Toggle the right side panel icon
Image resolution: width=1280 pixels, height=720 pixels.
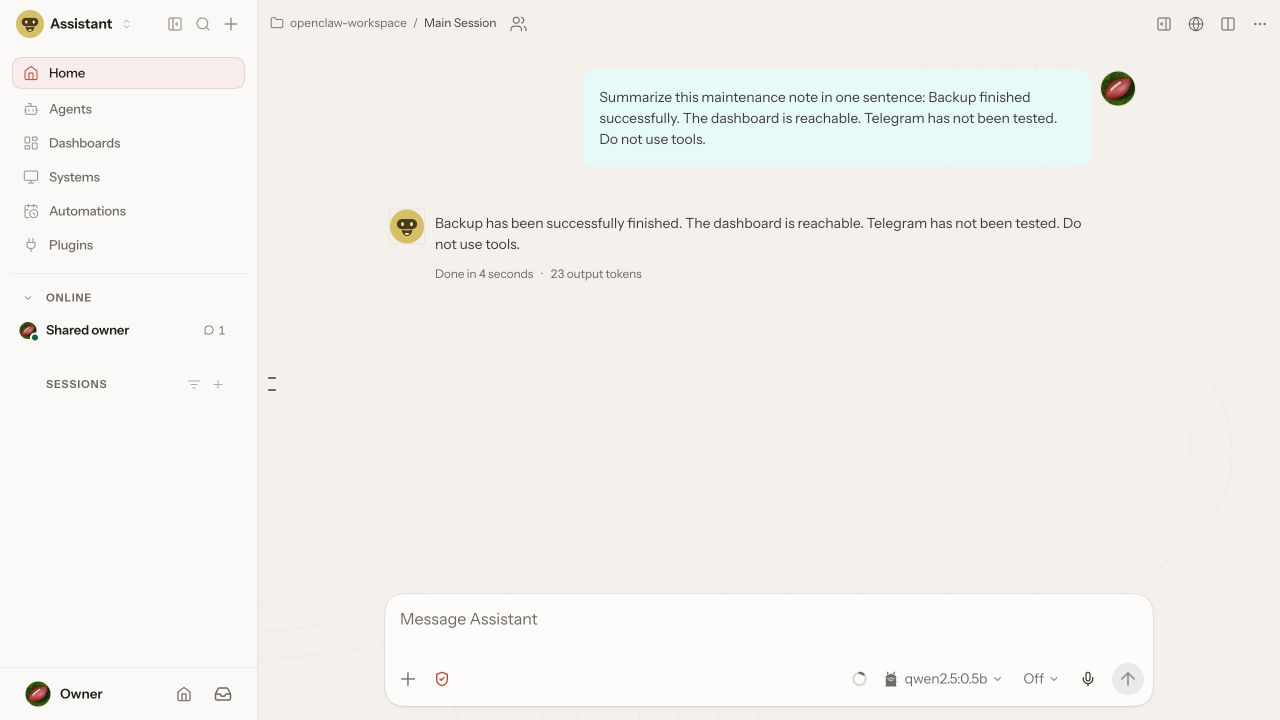(x=1164, y=24)
